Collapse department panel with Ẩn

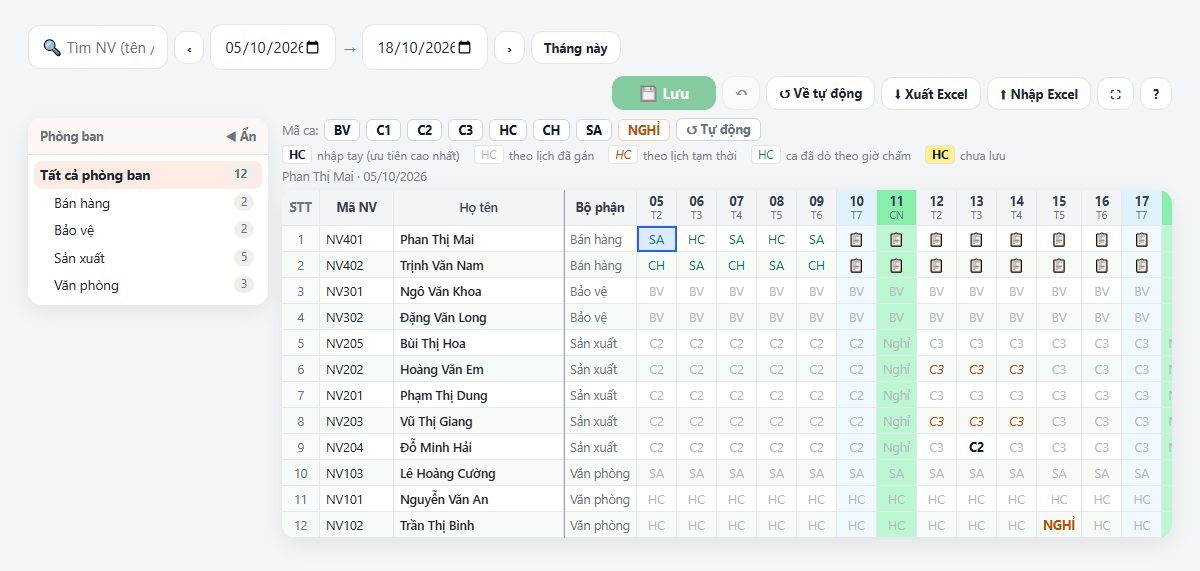tap(241, 136)
